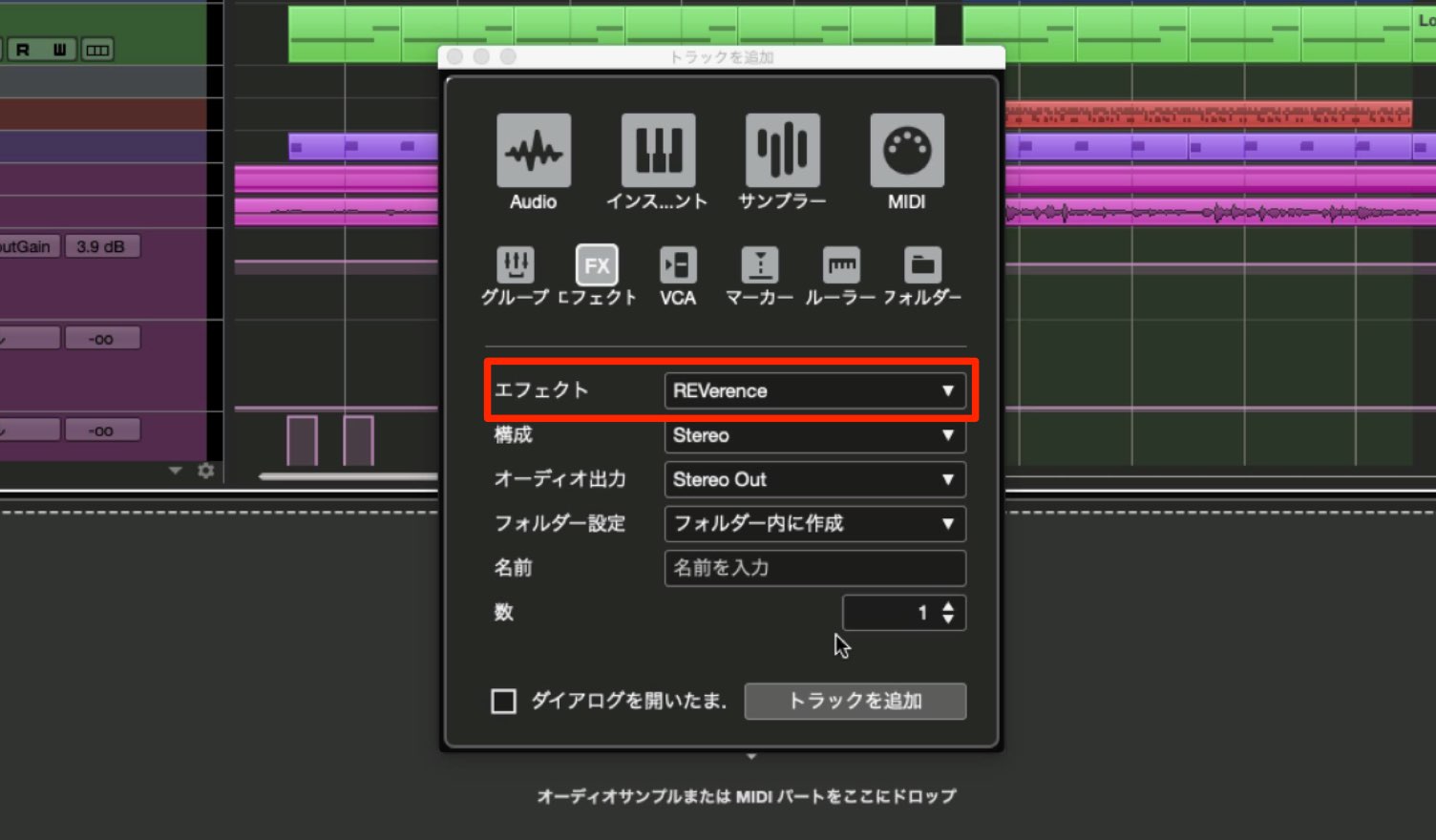Viewport: 1436px width, 840px height.
Task: Open the Stereo configuration dropdown
Action: click(x=814, y=435)
